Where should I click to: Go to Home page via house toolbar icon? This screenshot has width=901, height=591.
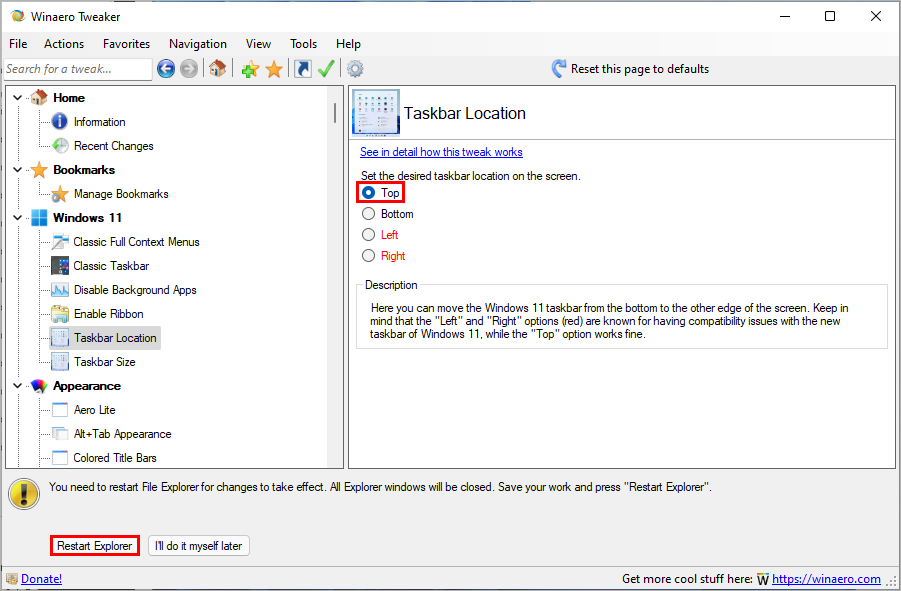pos(217,68)
